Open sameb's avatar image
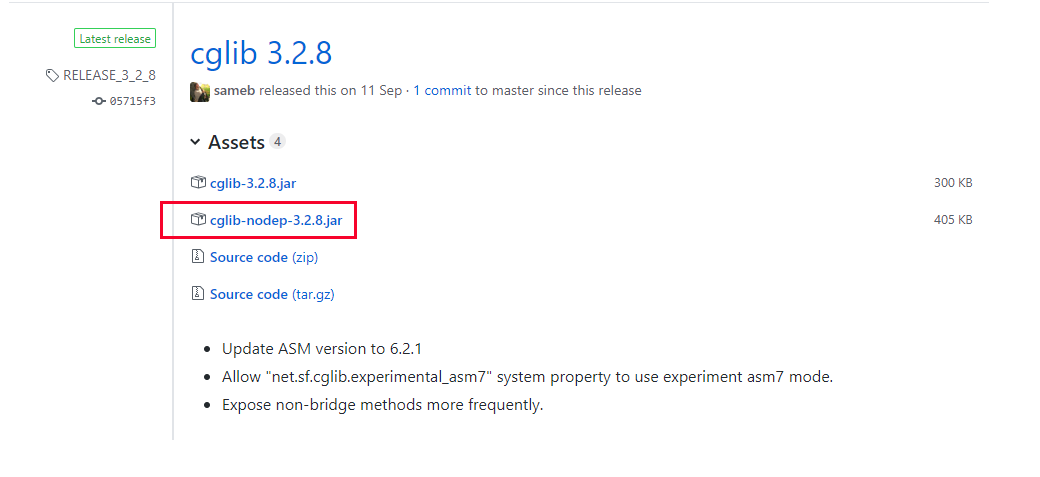 [x=200, y=92]
